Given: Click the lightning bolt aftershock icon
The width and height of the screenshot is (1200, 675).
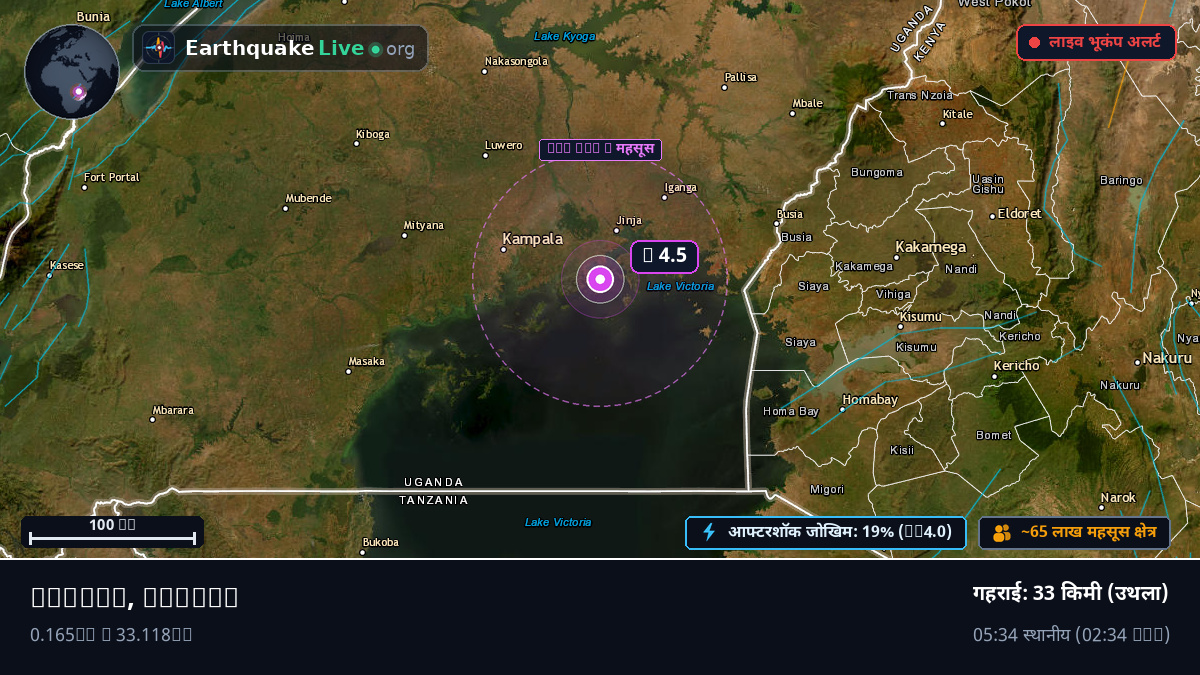Looking at the screenshot, I should click(709, 532).
